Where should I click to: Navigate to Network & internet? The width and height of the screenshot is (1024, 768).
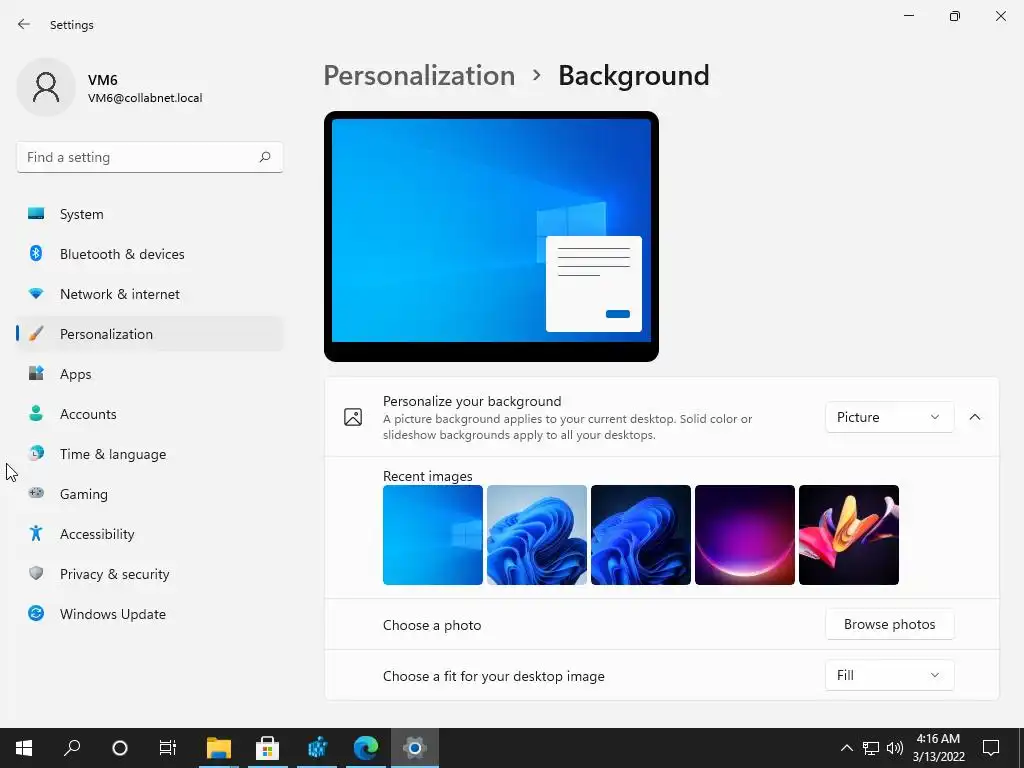tap(120, 294)
